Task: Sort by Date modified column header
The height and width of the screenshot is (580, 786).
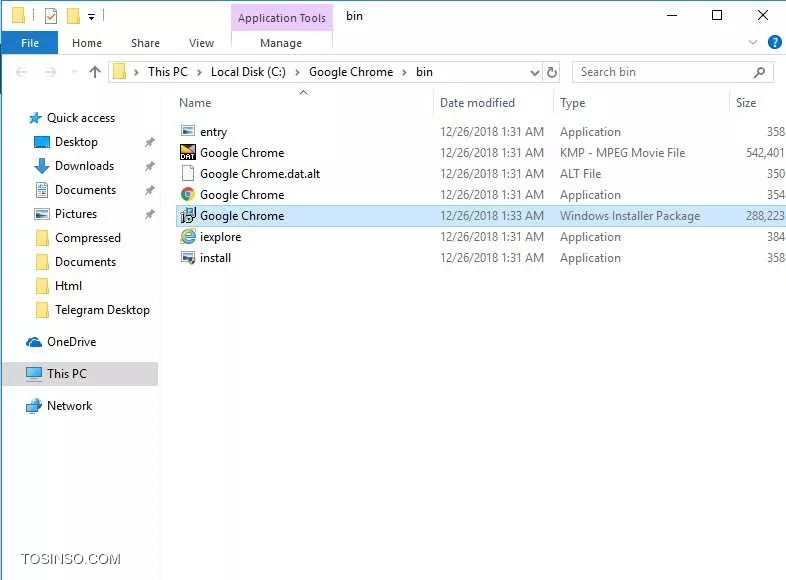Action: tap(494, 103)
